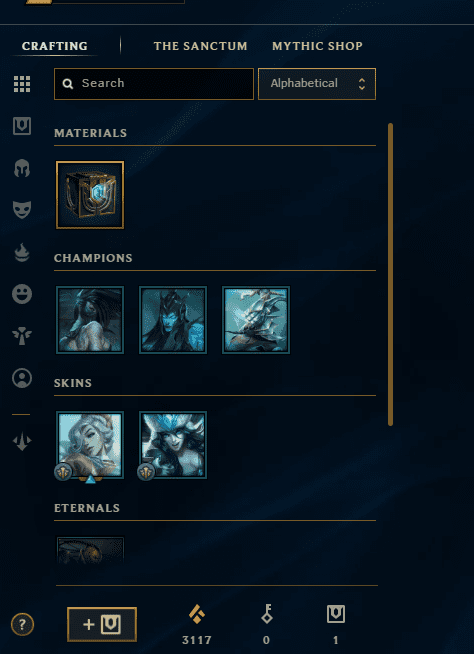Select the Hextech chest in Materials
This screenshot has height=654, width=474.
[90, 195]
